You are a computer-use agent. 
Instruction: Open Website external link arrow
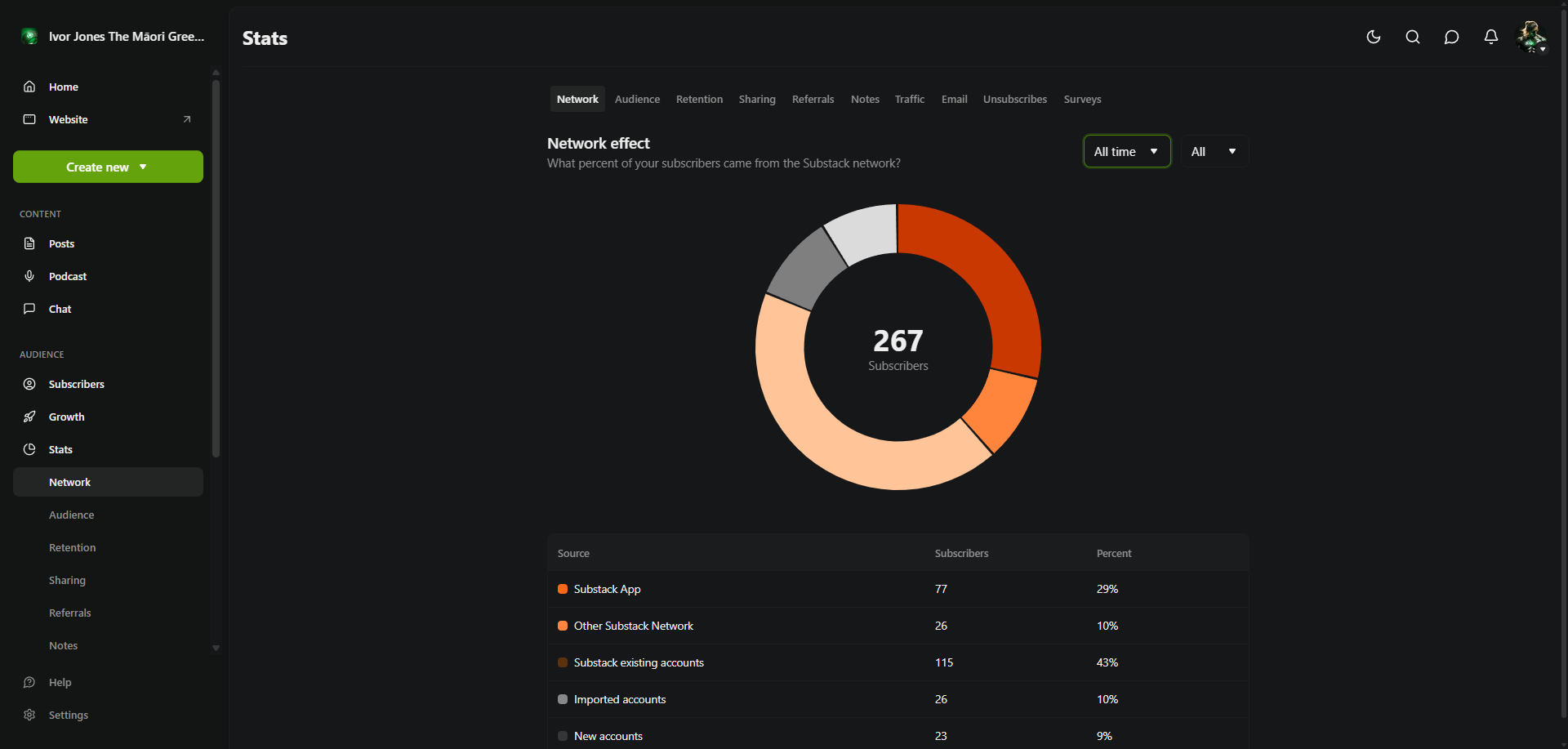(186, 119)
